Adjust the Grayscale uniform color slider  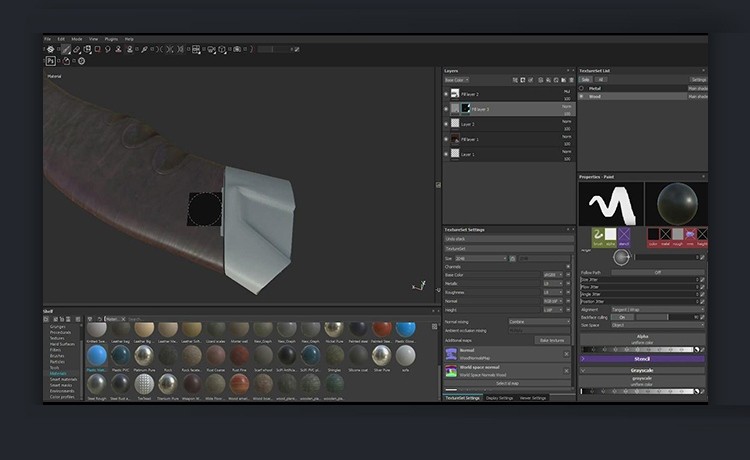pyautogui.click(x=637, y=391)
